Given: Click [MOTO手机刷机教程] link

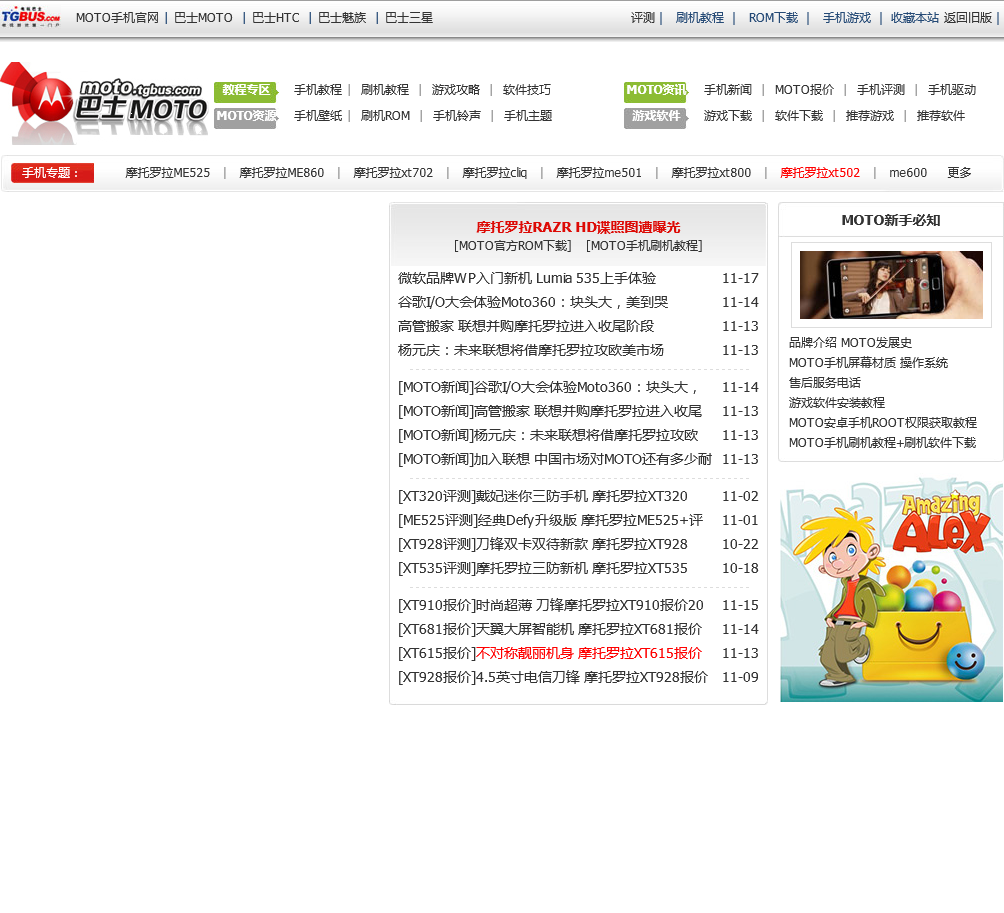Looking at the screenshot, I should [644, 246].
